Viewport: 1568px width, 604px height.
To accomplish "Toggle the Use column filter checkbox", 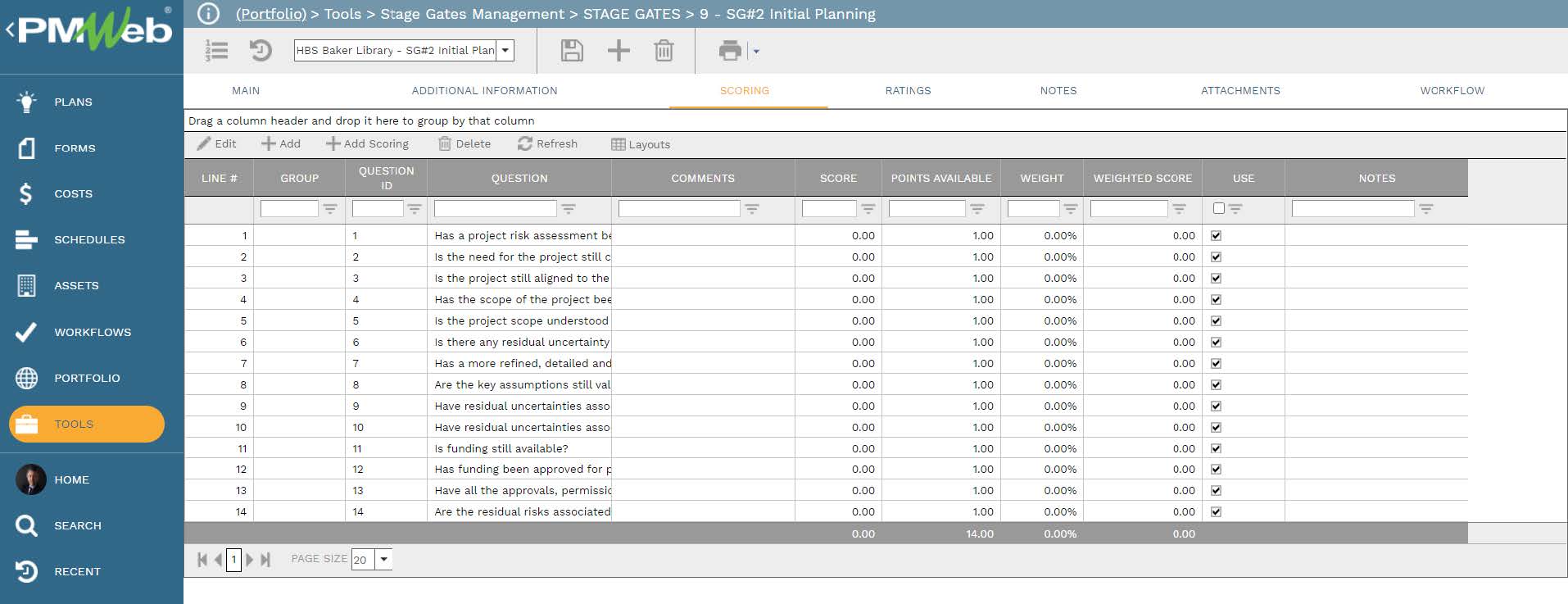I will (1219, 208).
